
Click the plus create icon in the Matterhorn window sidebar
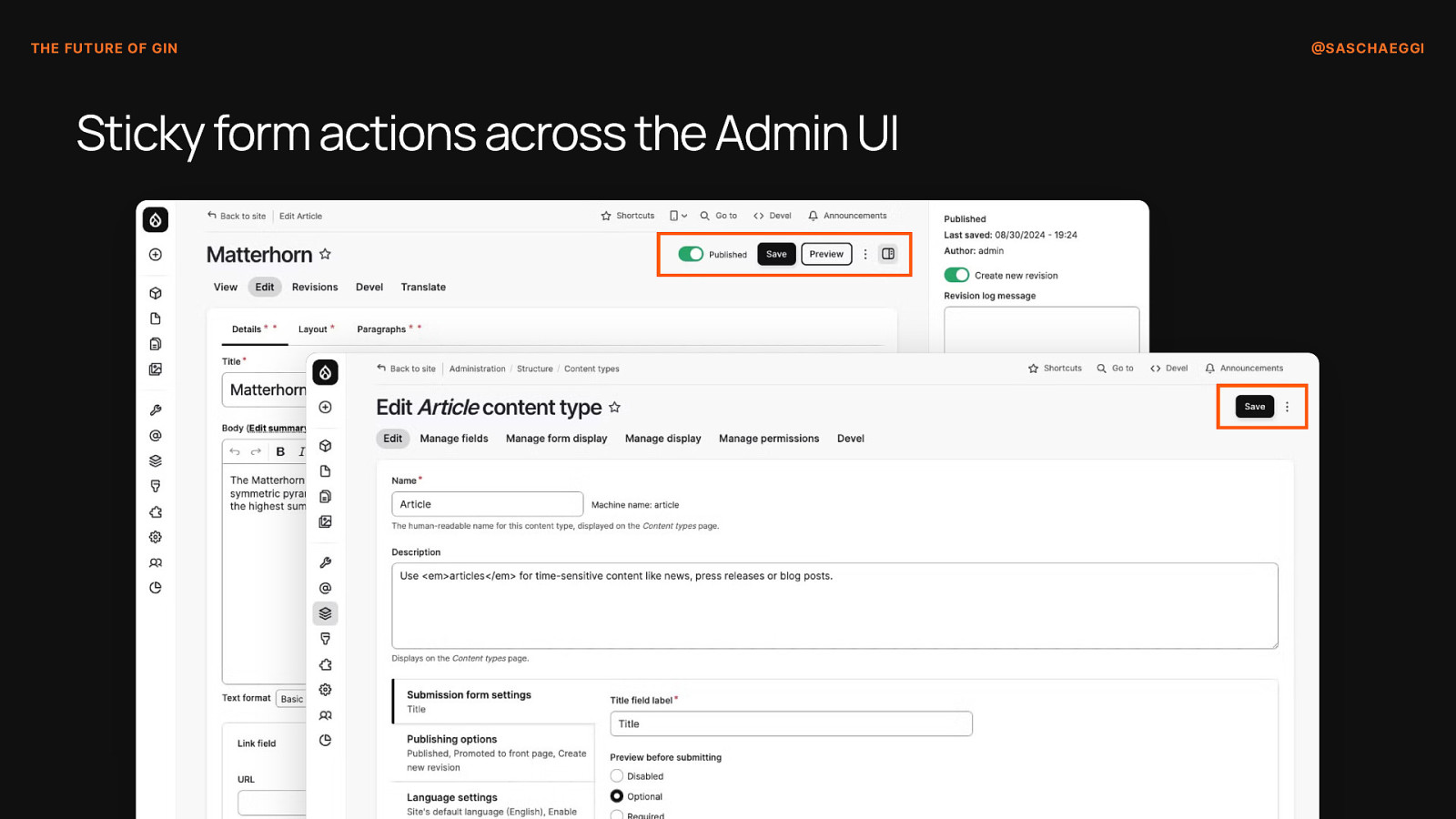pos(156,255)
